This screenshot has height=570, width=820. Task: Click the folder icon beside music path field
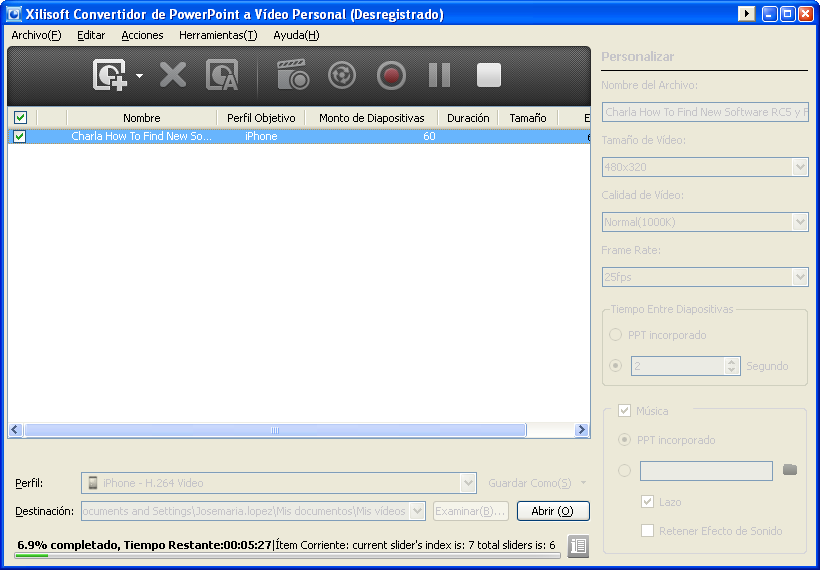pyautogui.click(x=790, y=470)
